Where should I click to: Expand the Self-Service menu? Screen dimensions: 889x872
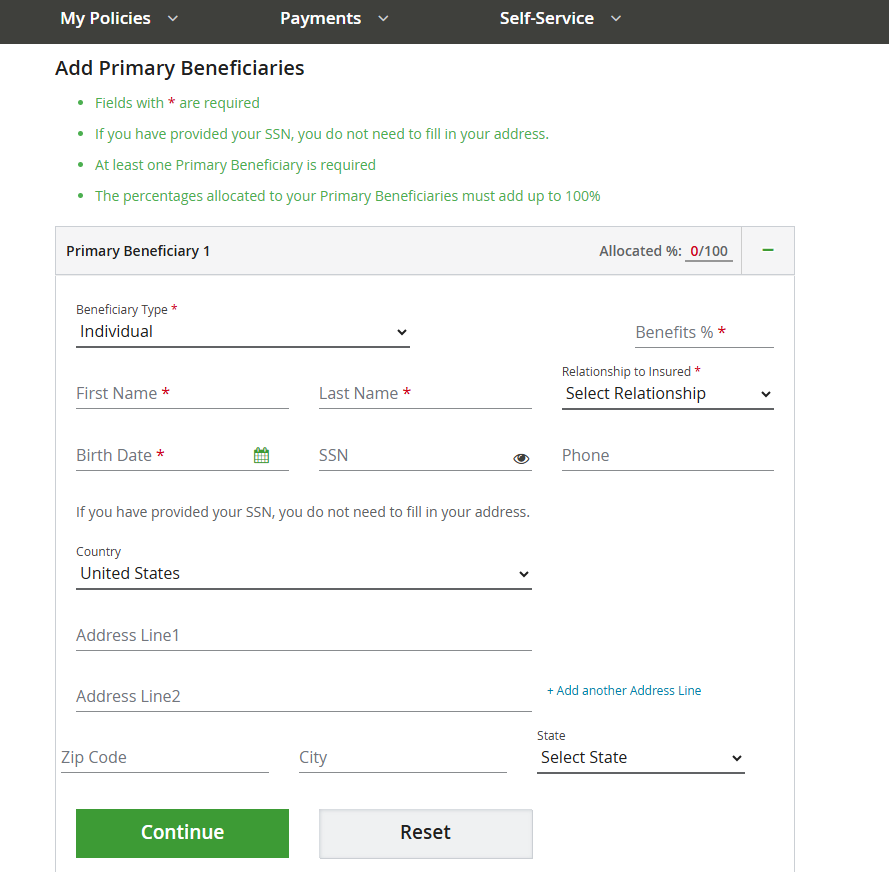pyautogui.click(x=560, y=19)
